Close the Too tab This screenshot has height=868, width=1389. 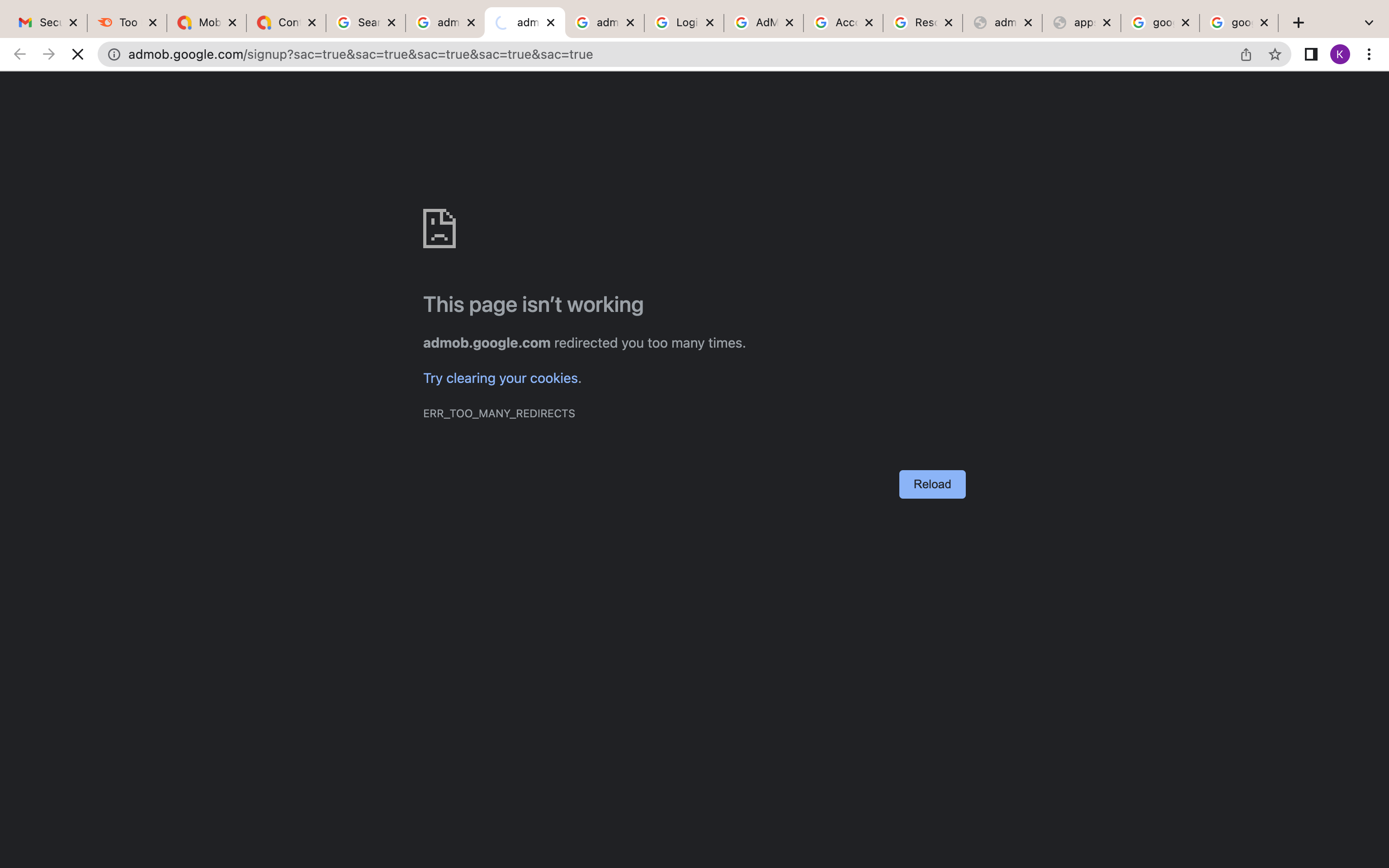tap(153, 23)
